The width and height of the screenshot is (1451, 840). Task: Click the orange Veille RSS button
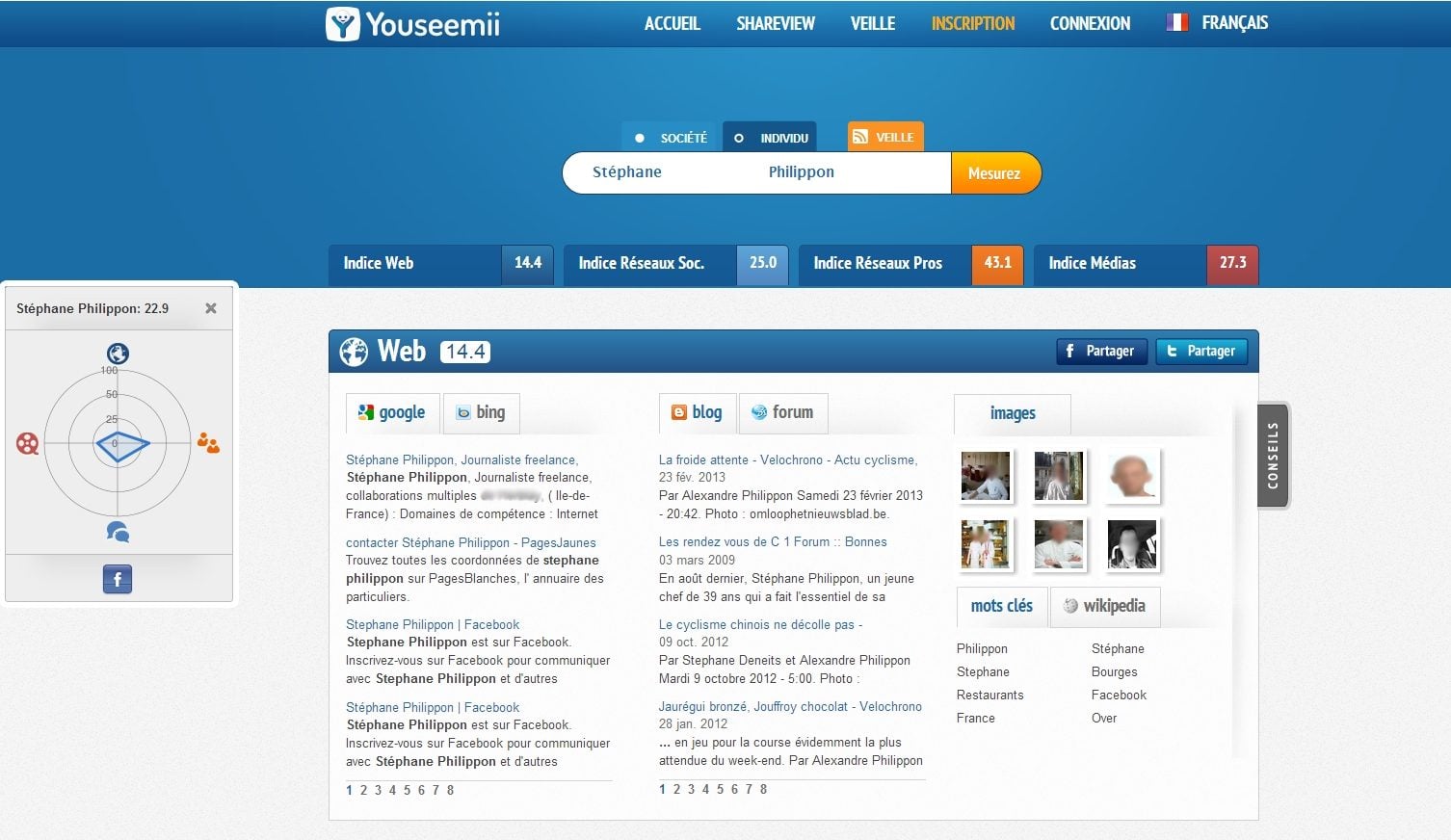[885, 137]
